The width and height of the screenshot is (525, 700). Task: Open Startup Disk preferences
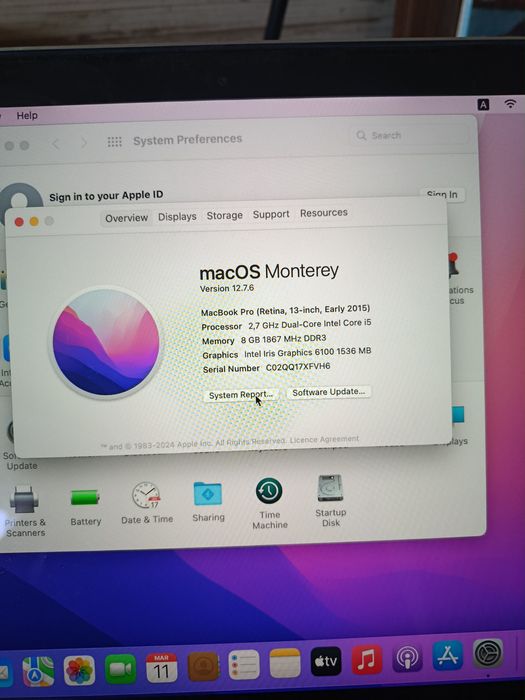click(x=330, y=501)
